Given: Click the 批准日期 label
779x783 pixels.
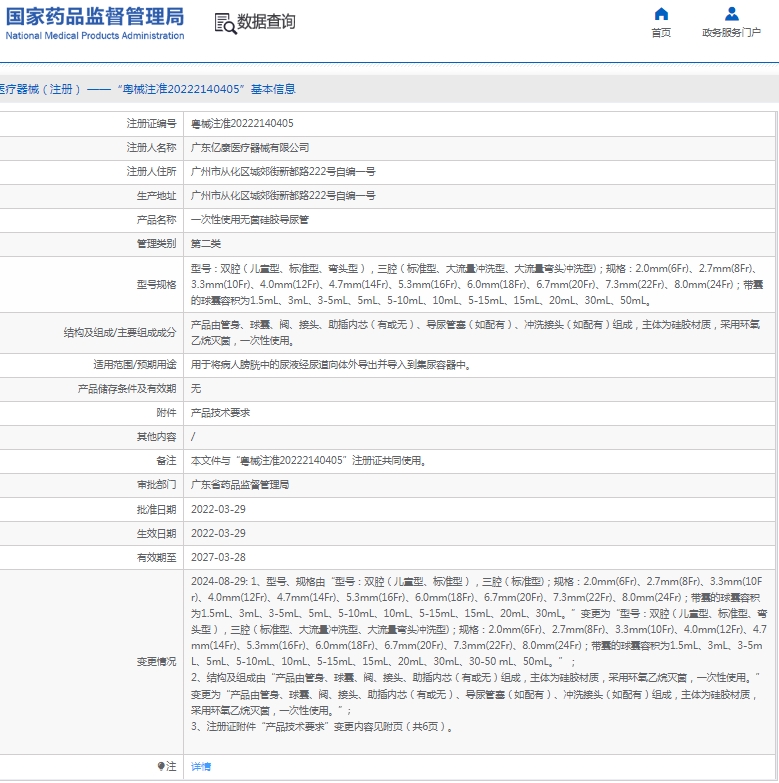Looking at the screenshot, I should pyautogui.click(x=156, y=509).
